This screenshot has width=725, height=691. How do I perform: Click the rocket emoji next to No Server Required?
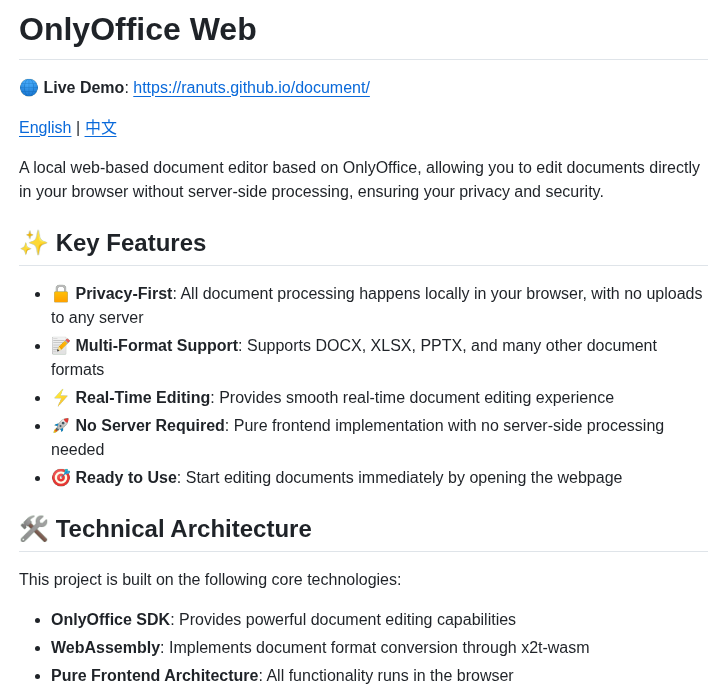coord(61,426)
